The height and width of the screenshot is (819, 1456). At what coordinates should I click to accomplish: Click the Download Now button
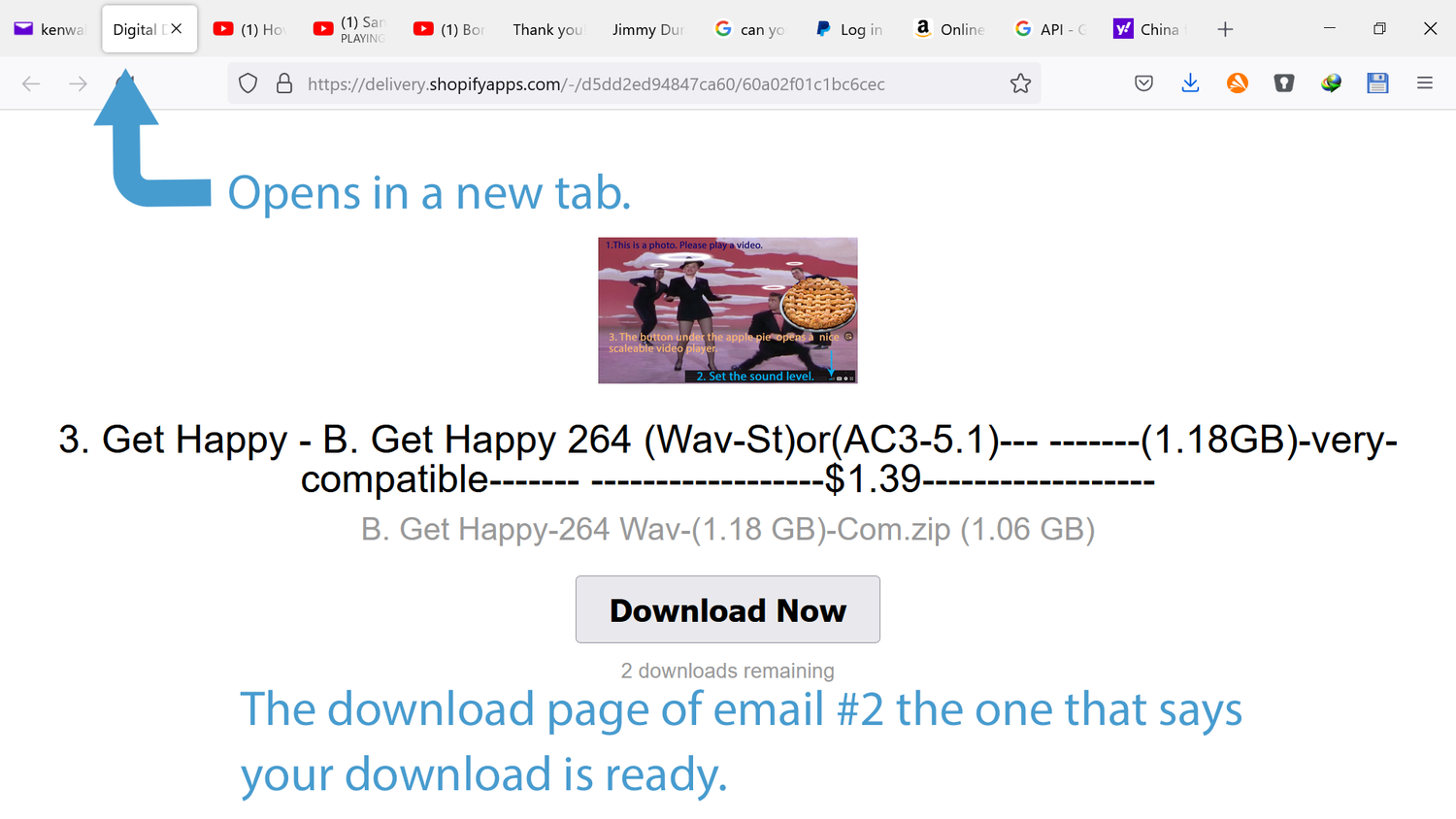pyautogui.click(x=727, y=609)
